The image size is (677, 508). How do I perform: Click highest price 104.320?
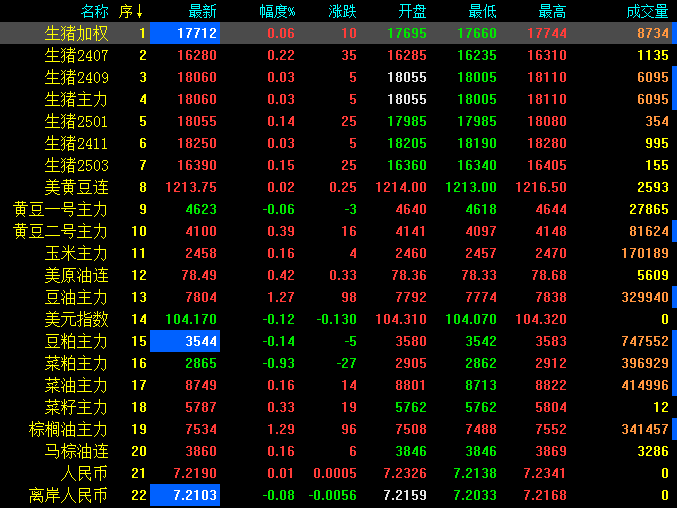click(541, 319)
